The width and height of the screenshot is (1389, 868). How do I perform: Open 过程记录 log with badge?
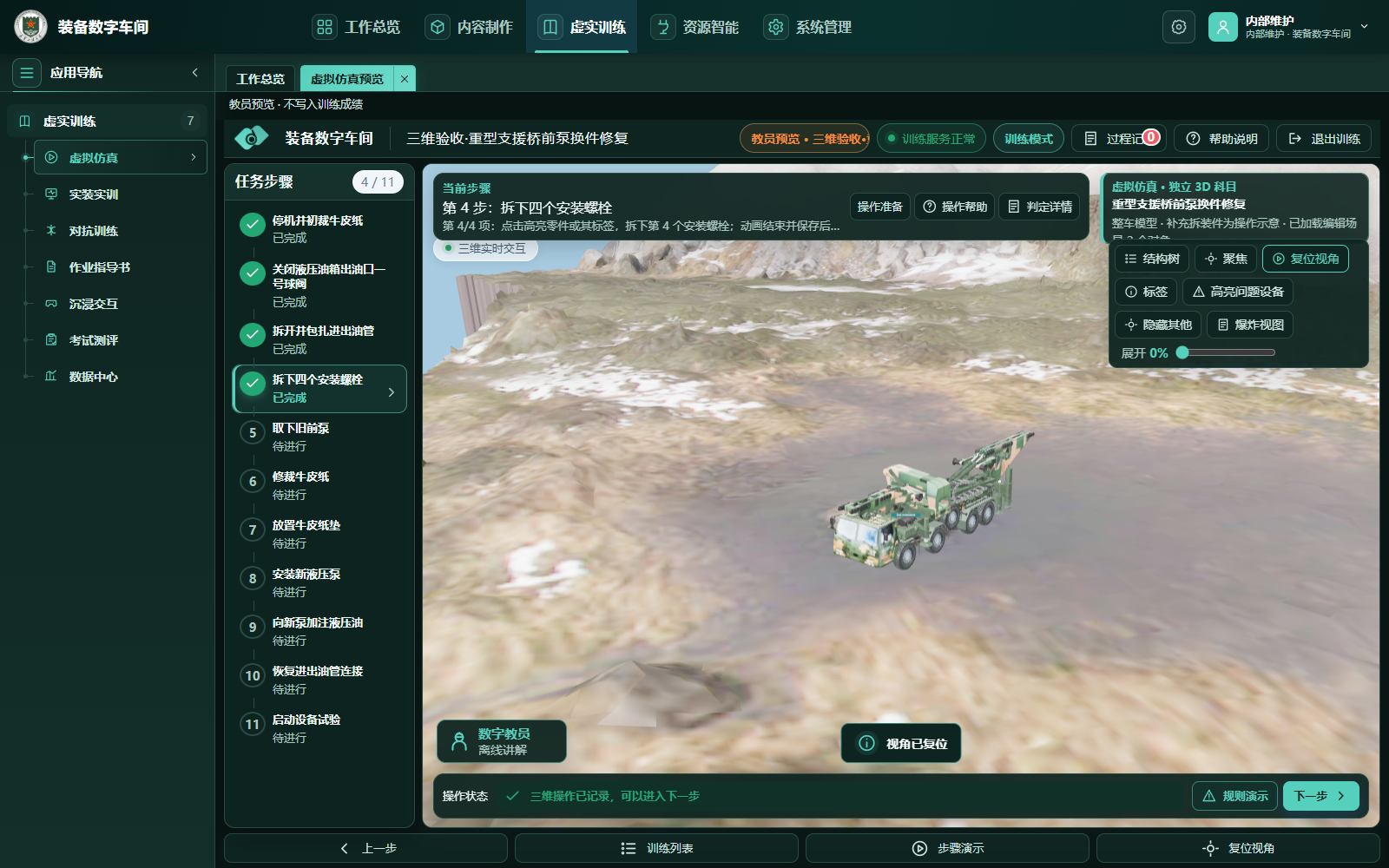[x=1118, y=139]
